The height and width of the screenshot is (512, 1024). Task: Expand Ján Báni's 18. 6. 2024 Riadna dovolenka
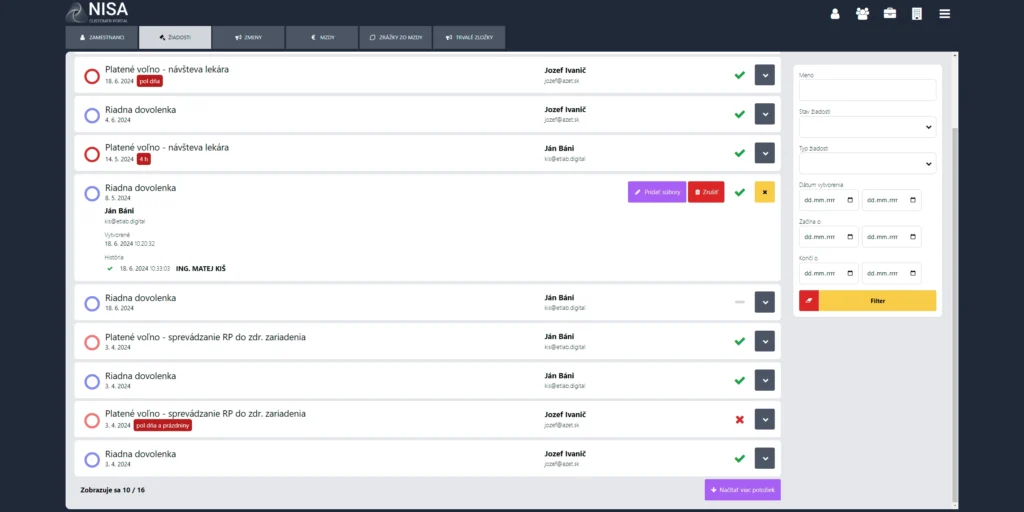pyautogui.click(x=765, y=302)
